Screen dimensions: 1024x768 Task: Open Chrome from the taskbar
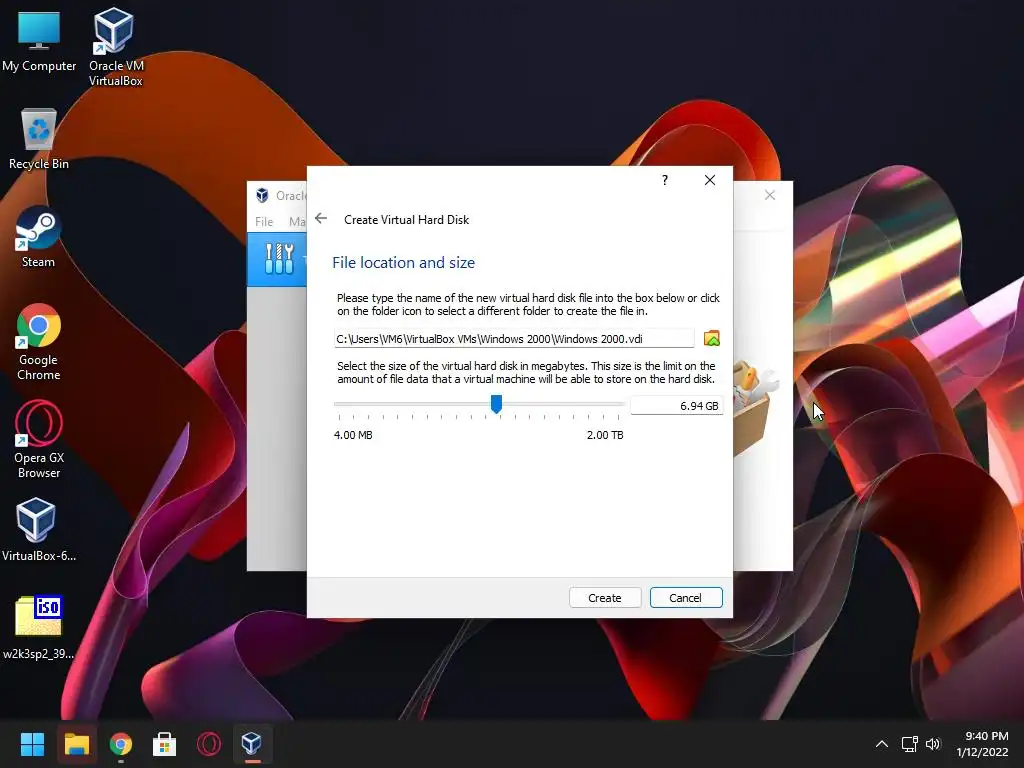(x=121, y=744)
